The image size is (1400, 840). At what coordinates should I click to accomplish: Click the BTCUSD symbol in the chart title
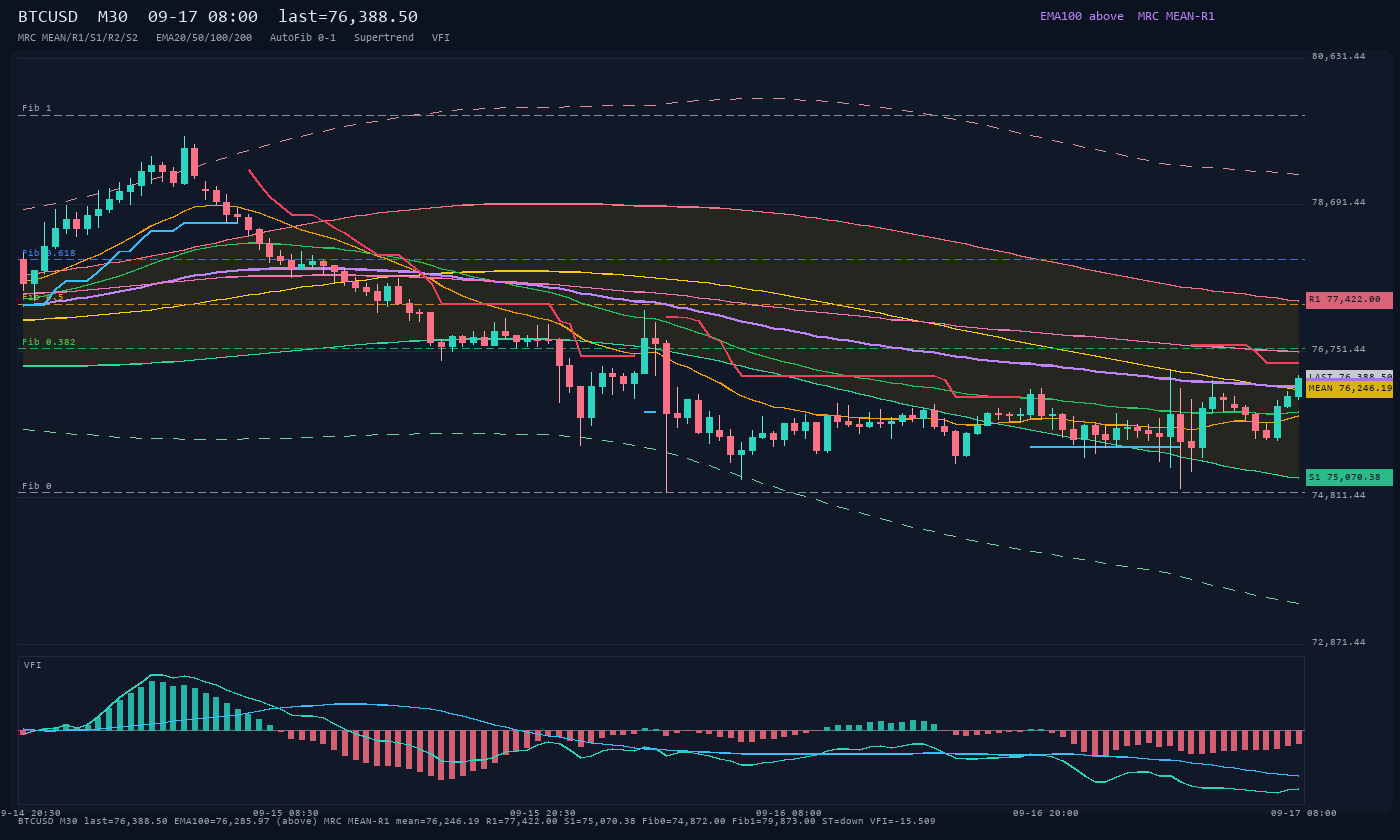(x=48, y=17)
